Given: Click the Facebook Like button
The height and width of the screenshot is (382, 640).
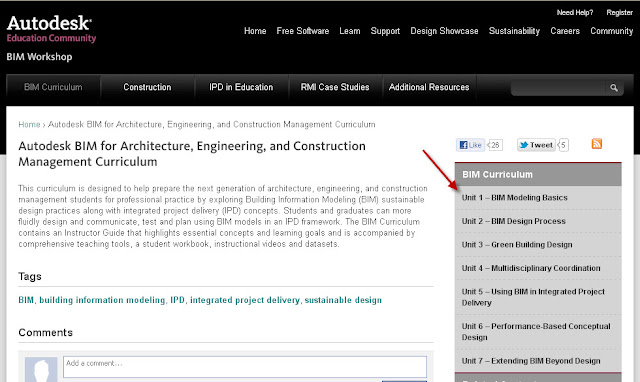Looking at the screenshot, I should (x=470, y=145).
